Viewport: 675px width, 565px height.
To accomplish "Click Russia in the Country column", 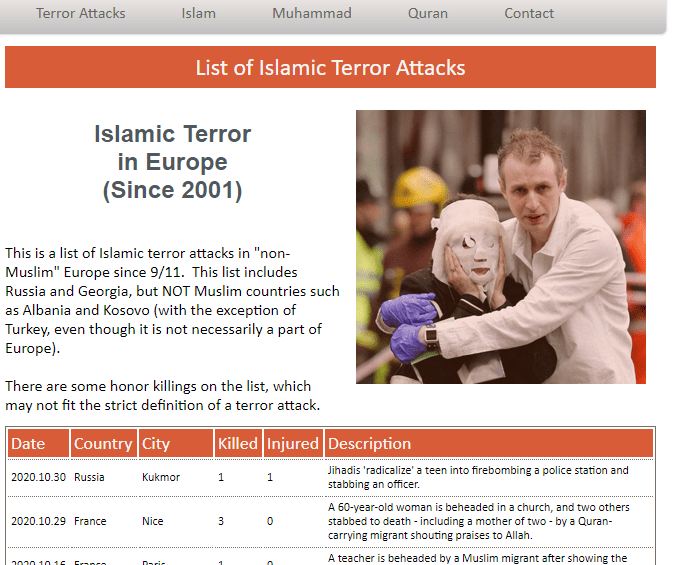I will (89, 477).
